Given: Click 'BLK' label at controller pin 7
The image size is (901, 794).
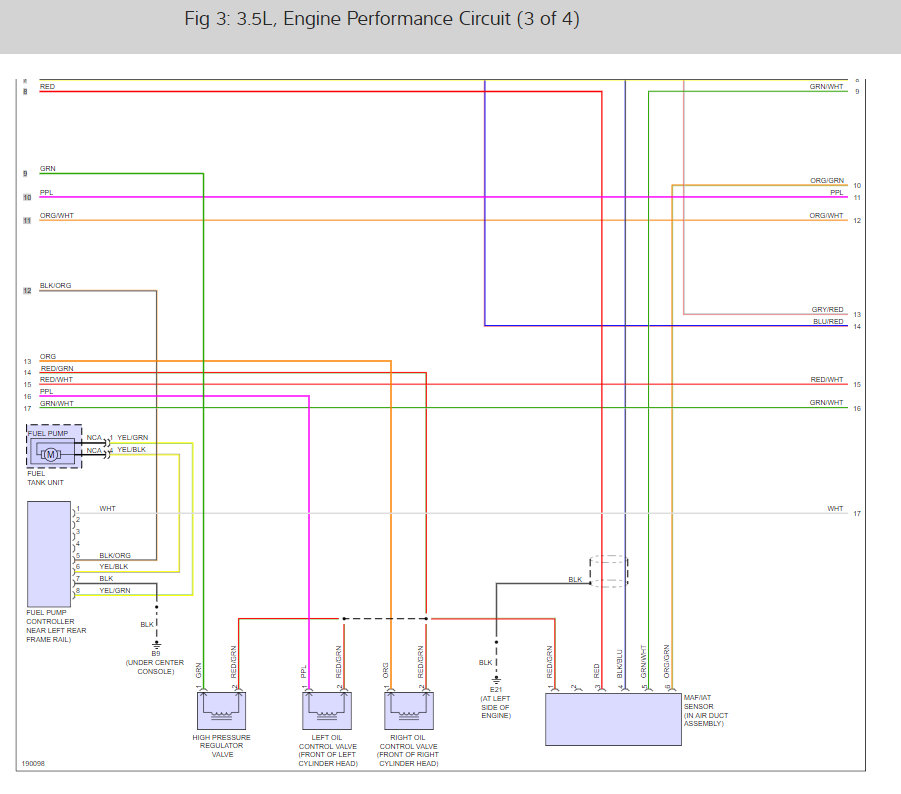Looking at the screenshot, I should pyautogui.click(x=106, y=579).
